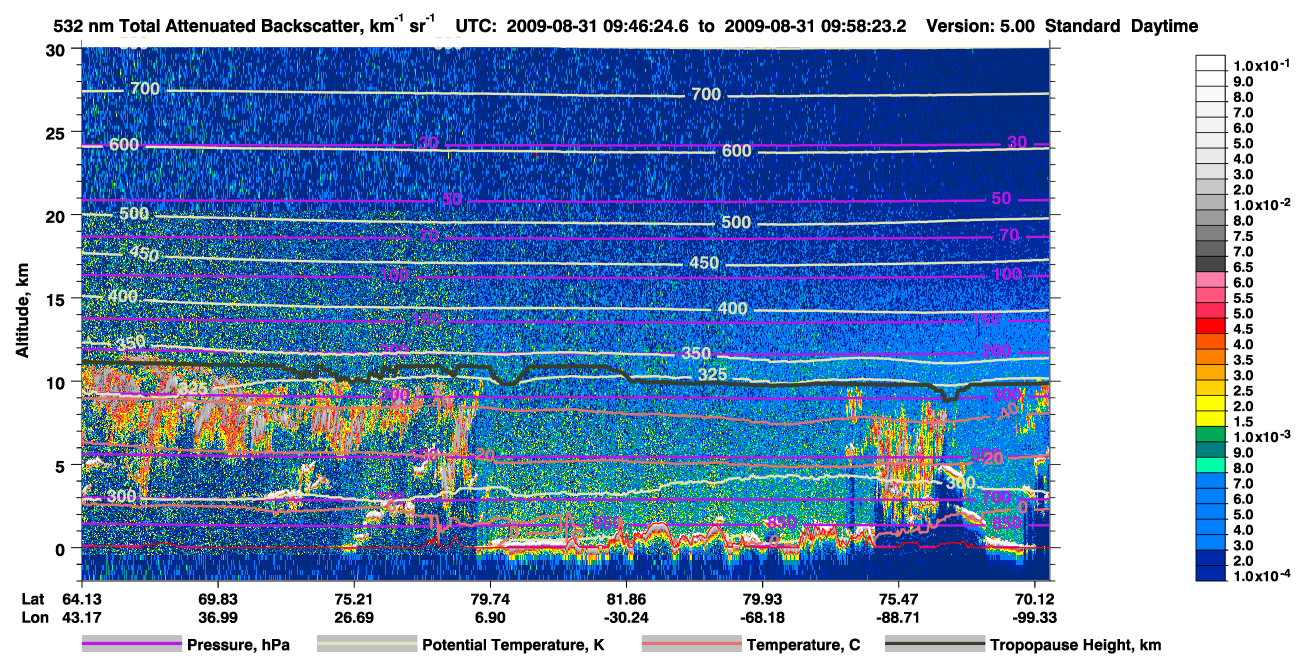Click the dark Tropopause Height legend line swatch
1300x667 pixels.
point(934,645)
